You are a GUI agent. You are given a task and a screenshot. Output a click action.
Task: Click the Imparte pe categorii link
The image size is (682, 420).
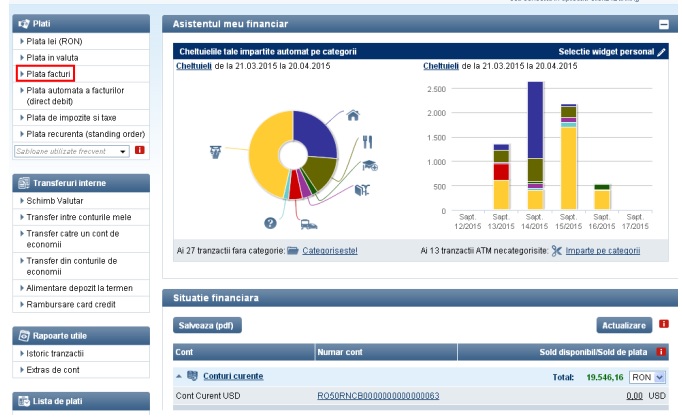click(602, 251)
